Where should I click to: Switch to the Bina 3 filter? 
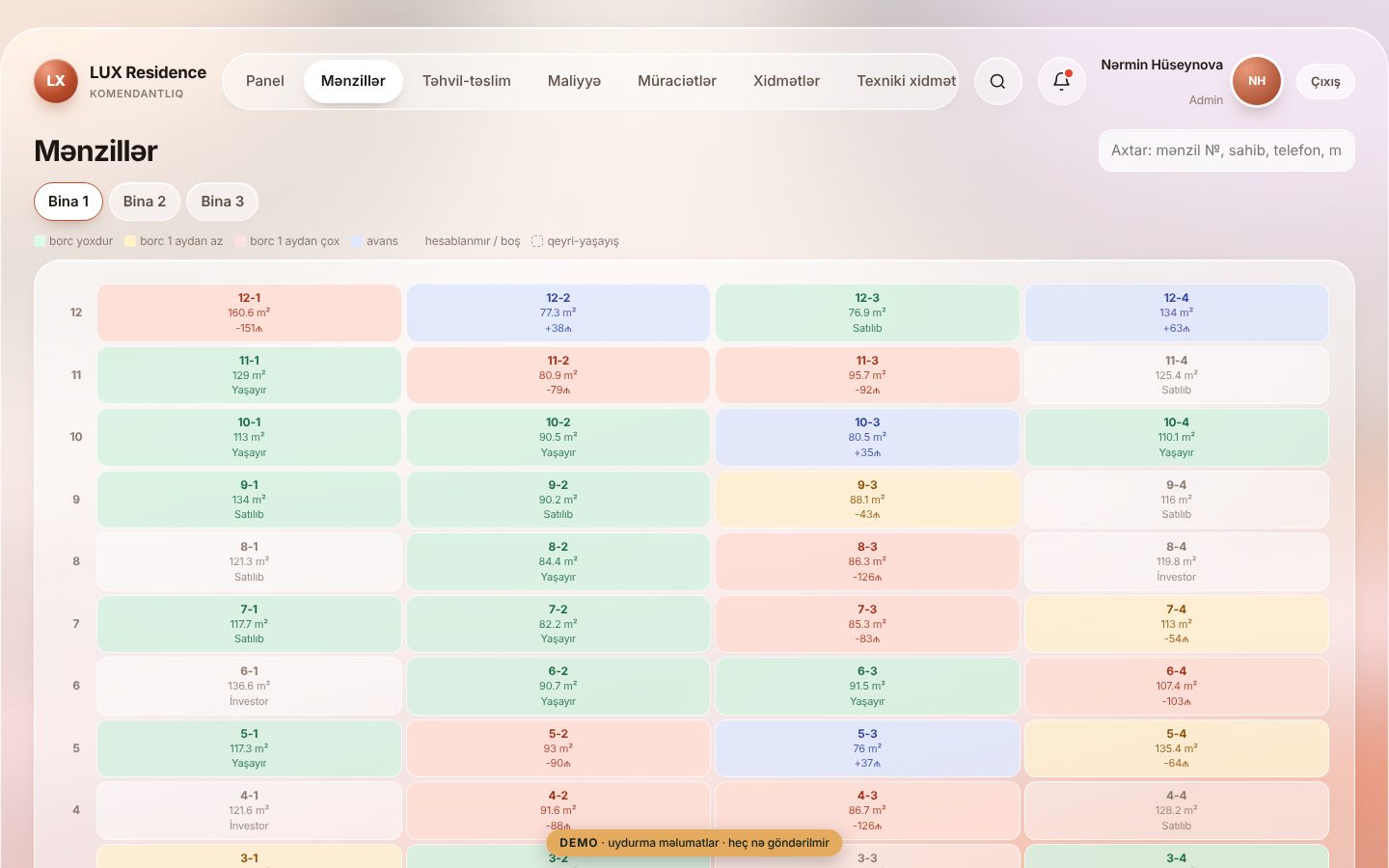pyautogui.click(x=222, y=202)
